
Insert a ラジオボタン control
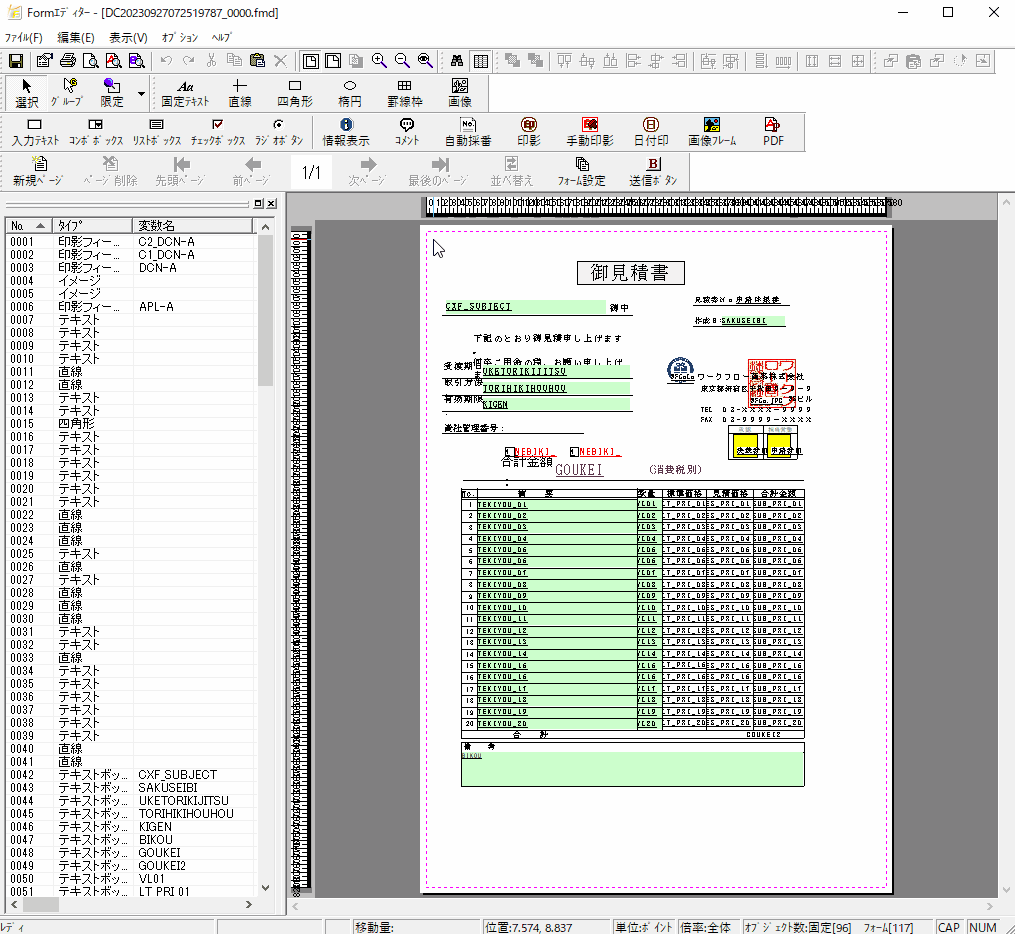pyautogui.click(x=278, y=132)
